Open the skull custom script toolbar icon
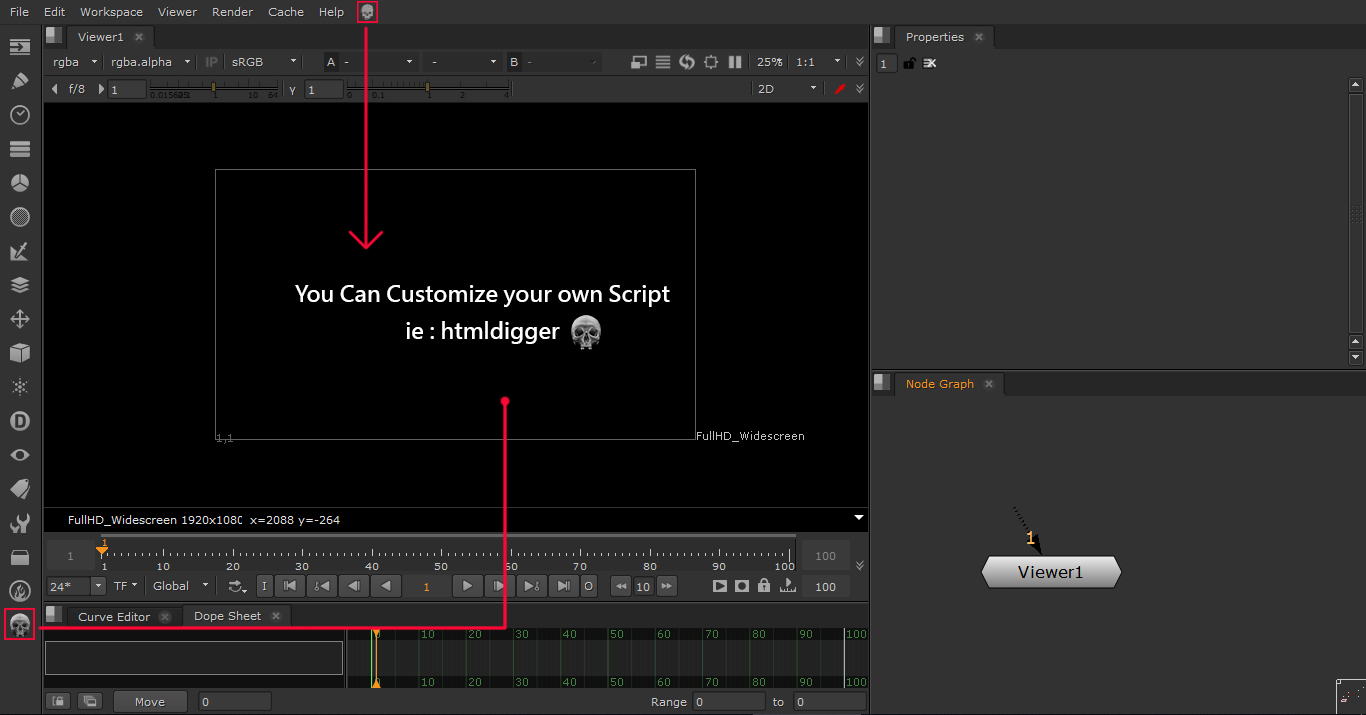Image resolution: width=1366 pixels, height=715 pixels. coord(19,625)
